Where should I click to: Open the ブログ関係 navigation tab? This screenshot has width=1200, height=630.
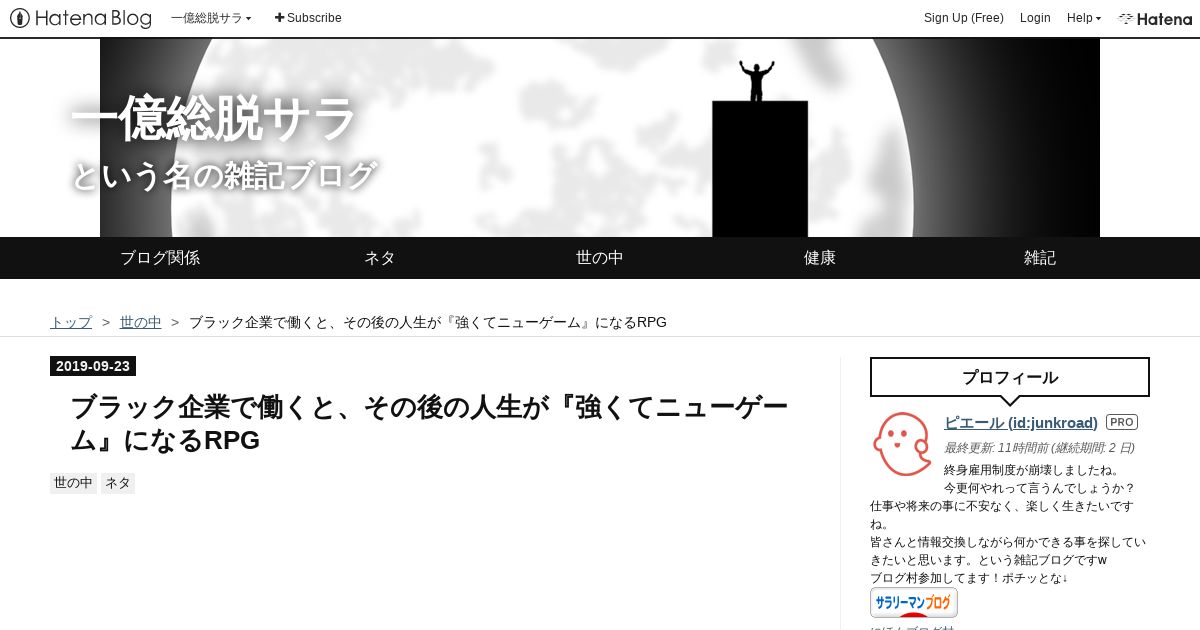(x=160, y=257)
